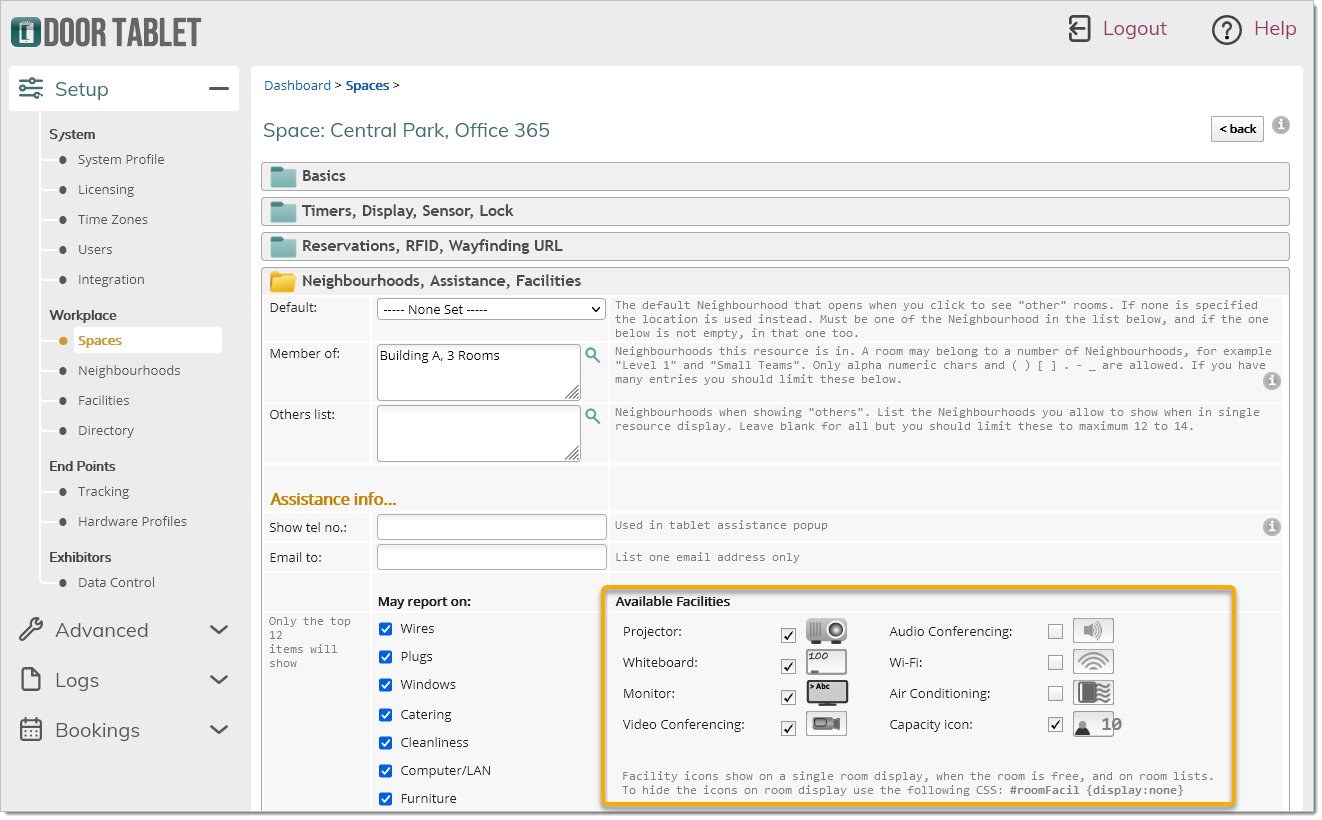Click the Bookings calendar icon
This screenshot has height=820, width=1322.
[x=31, y=730]
